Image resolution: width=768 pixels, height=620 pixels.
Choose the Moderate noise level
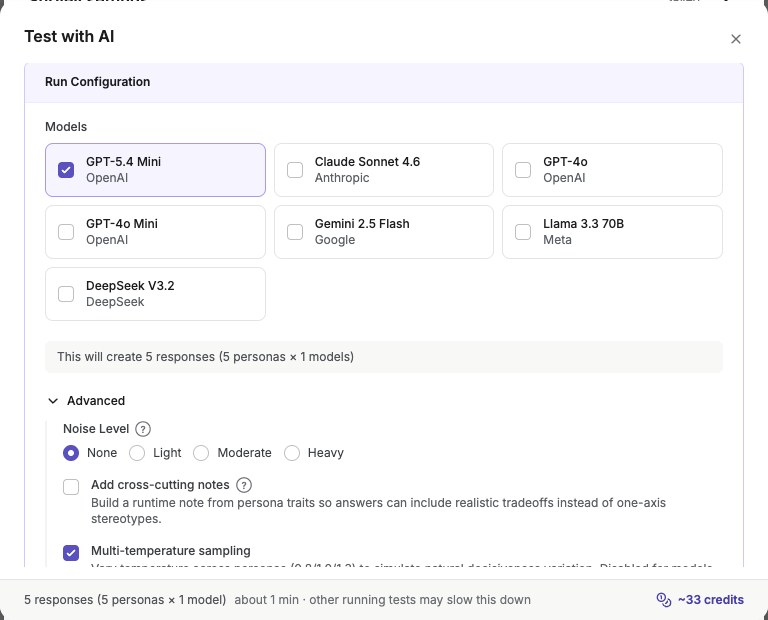click(x=201, y=453)
